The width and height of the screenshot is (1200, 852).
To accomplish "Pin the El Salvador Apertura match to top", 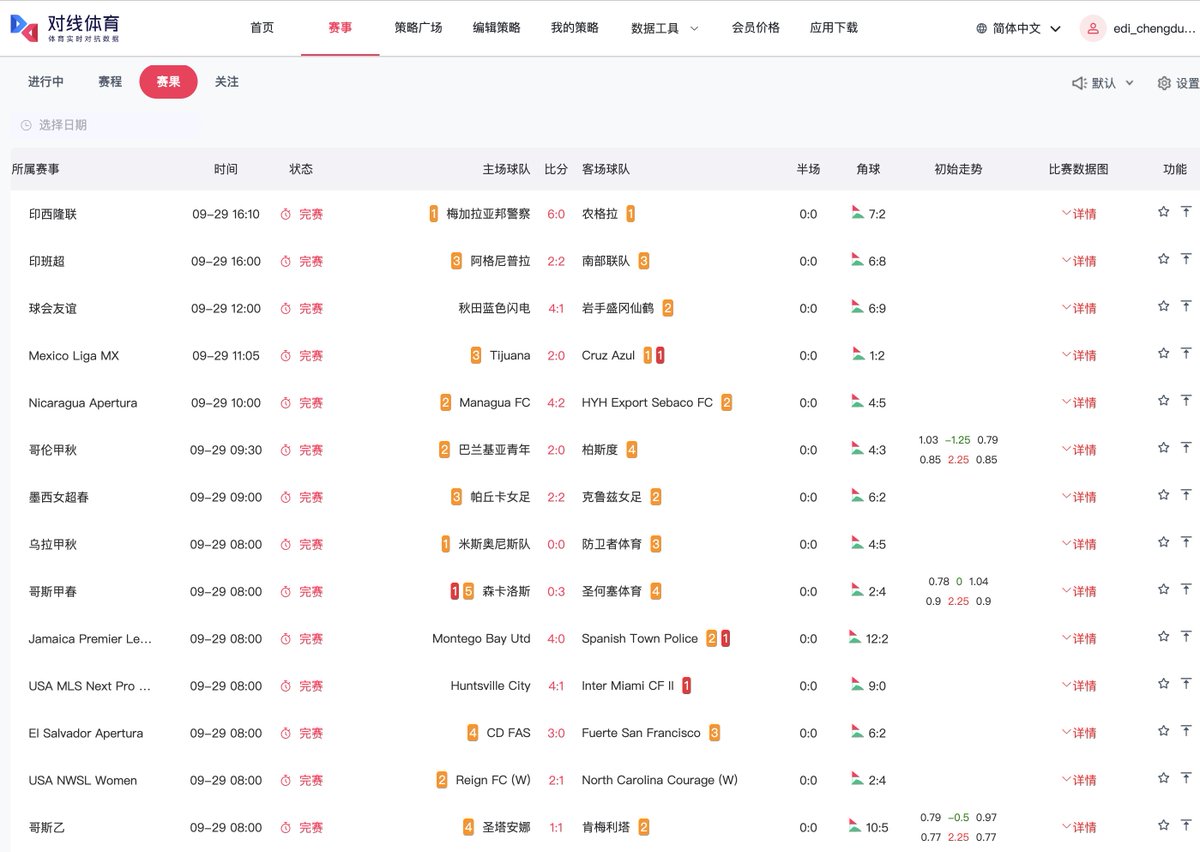I will pyautogui.click(x=1186, y=731).
